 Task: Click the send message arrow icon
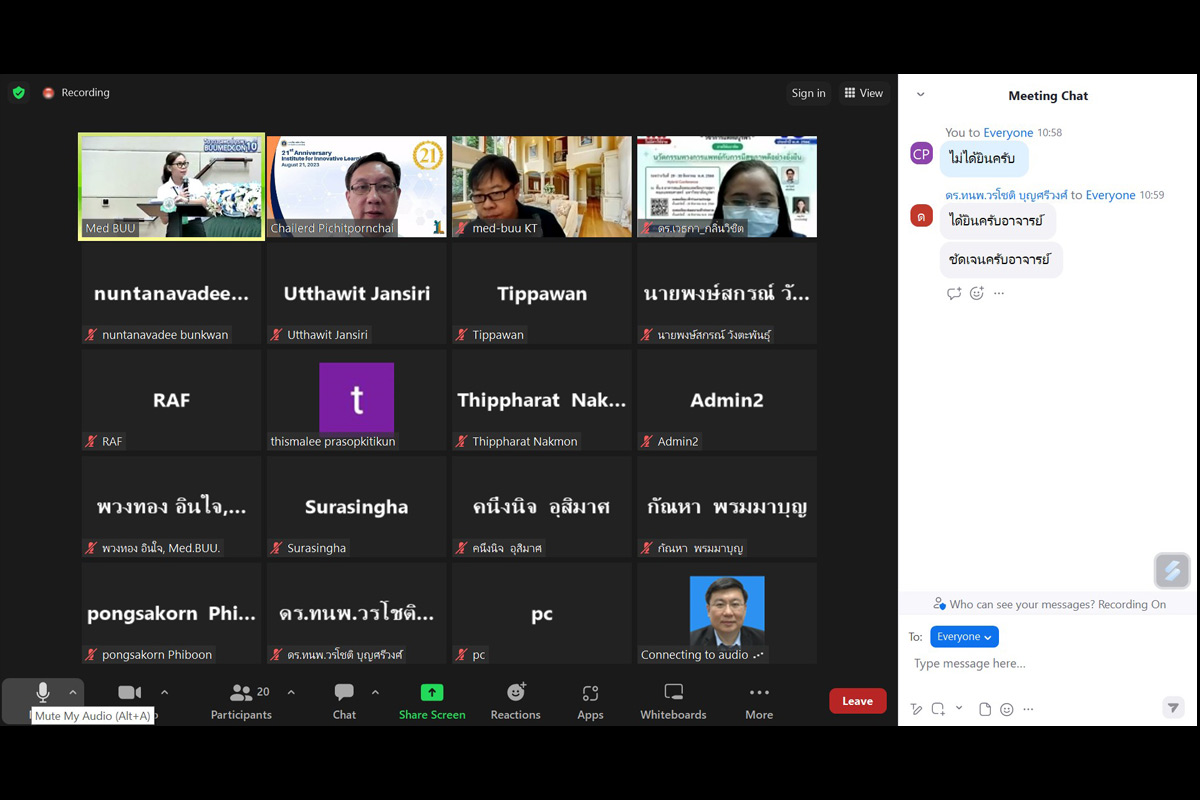pyautogui.click(x=1173, y=708)
